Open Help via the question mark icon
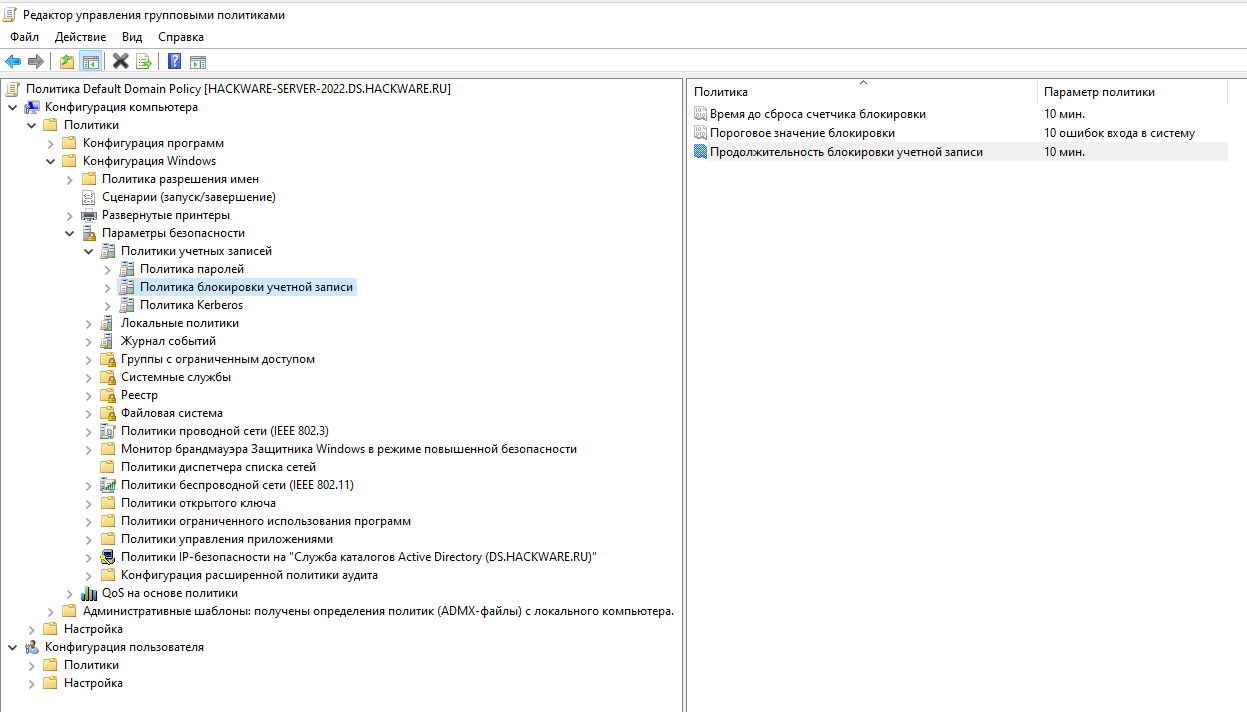 coord(174,61)
